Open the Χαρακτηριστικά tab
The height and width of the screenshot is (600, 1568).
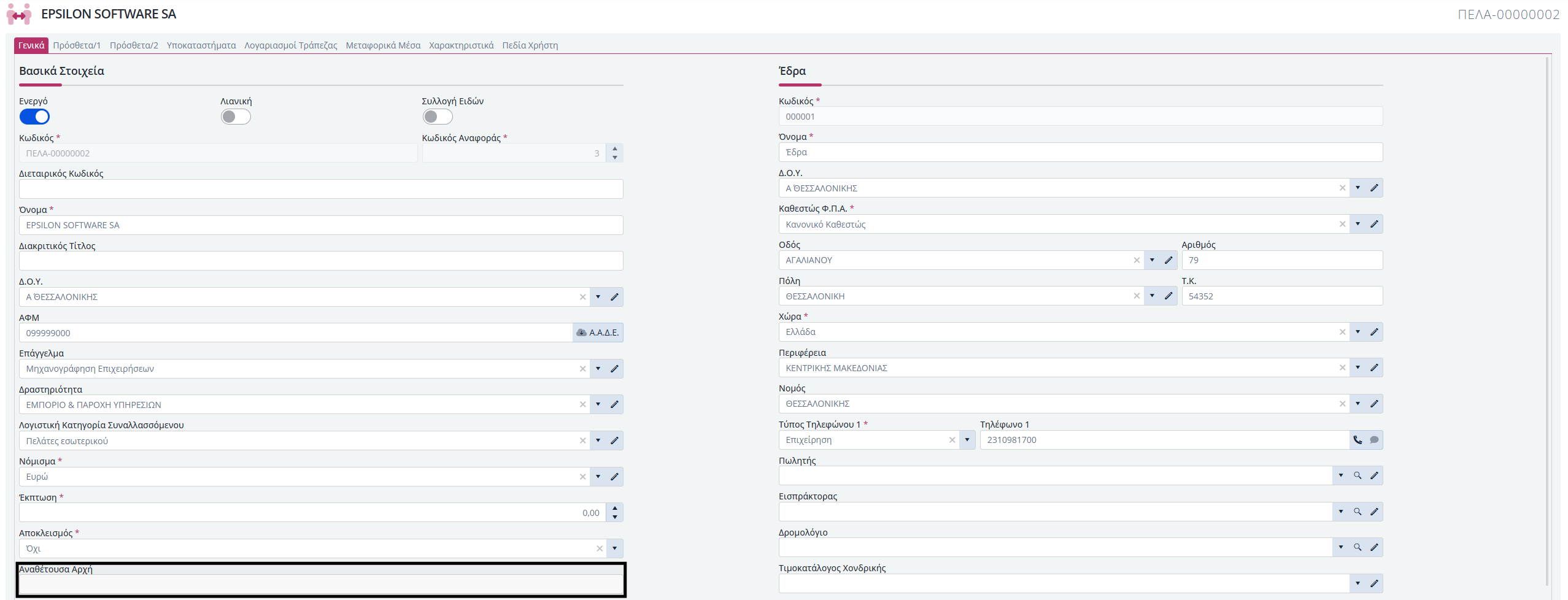coord(462,45)
